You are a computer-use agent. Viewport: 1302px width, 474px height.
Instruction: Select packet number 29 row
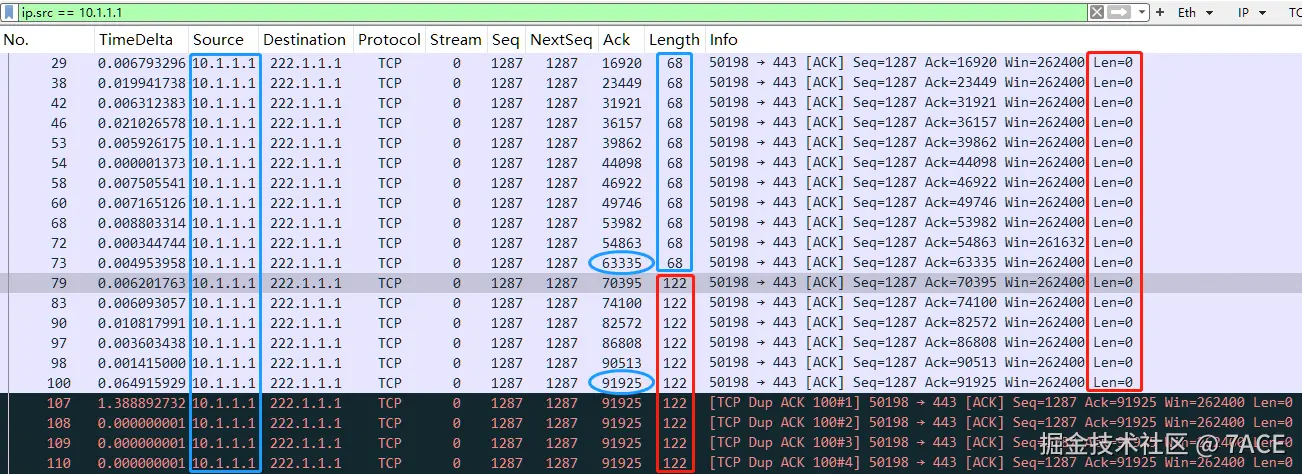[651, 62]
